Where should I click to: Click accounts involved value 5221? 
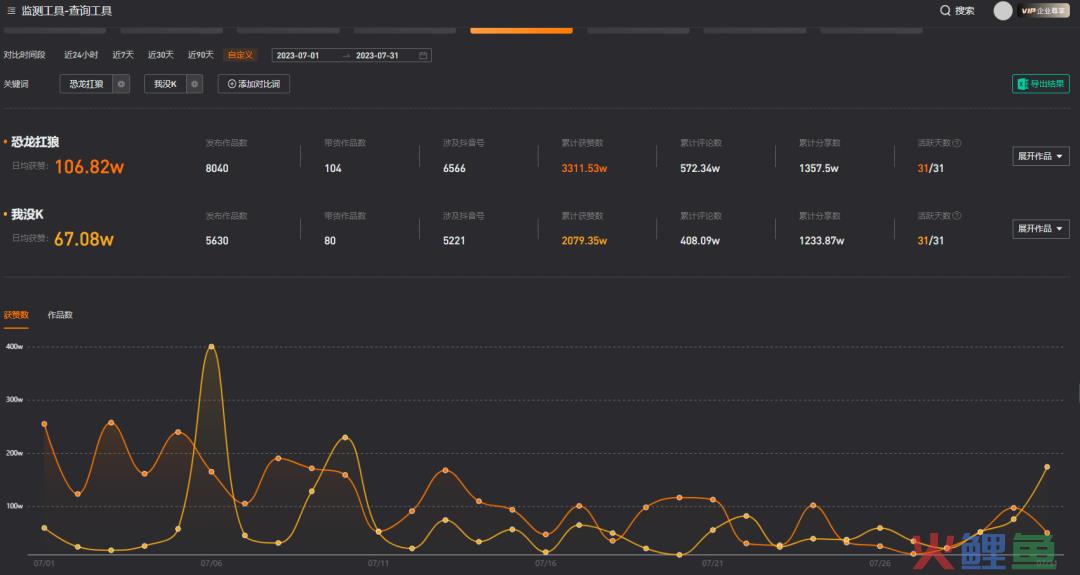tap(454, 240)
